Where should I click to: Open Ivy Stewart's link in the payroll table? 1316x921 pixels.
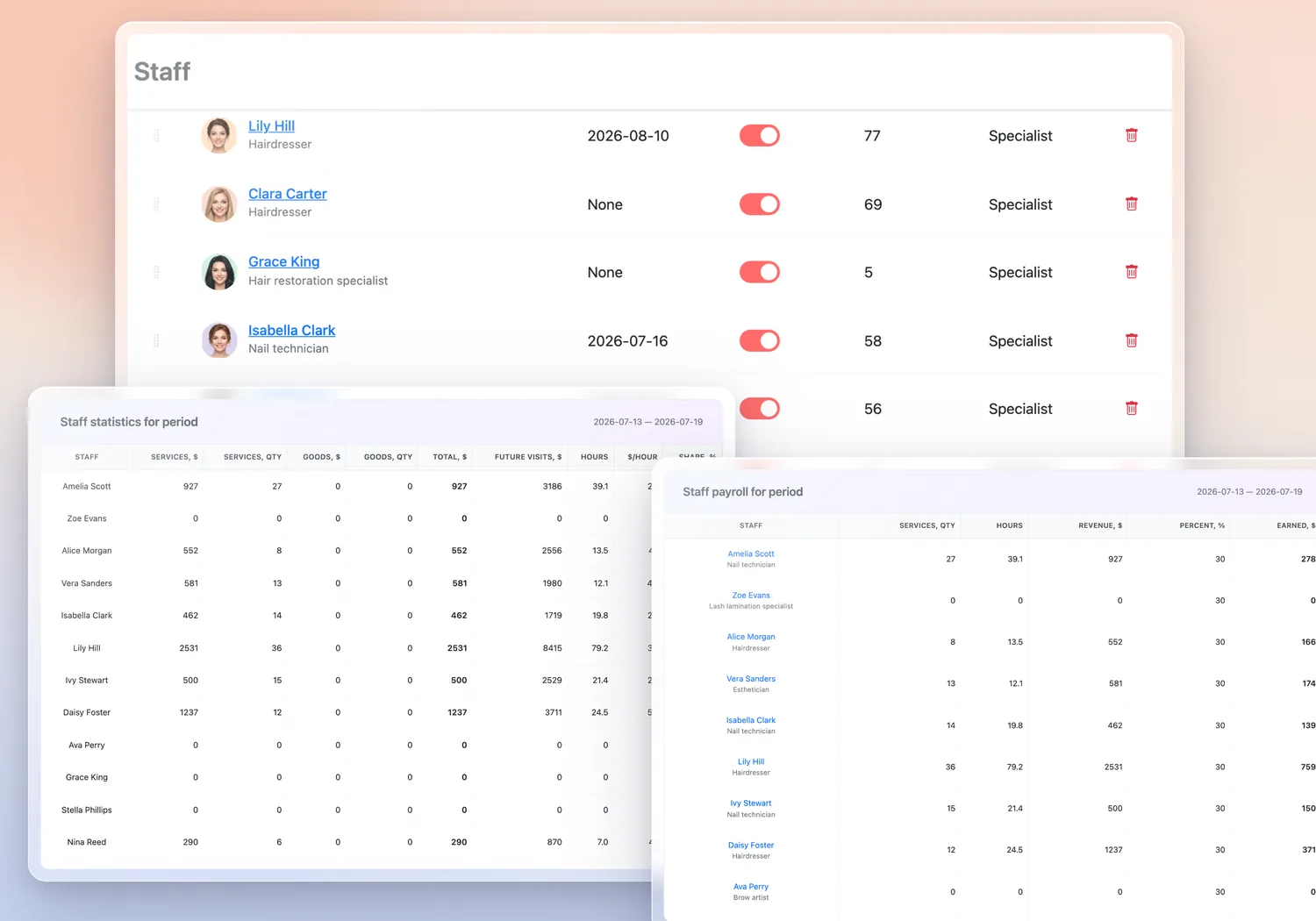pyautogui.click(x=751, y=803)
